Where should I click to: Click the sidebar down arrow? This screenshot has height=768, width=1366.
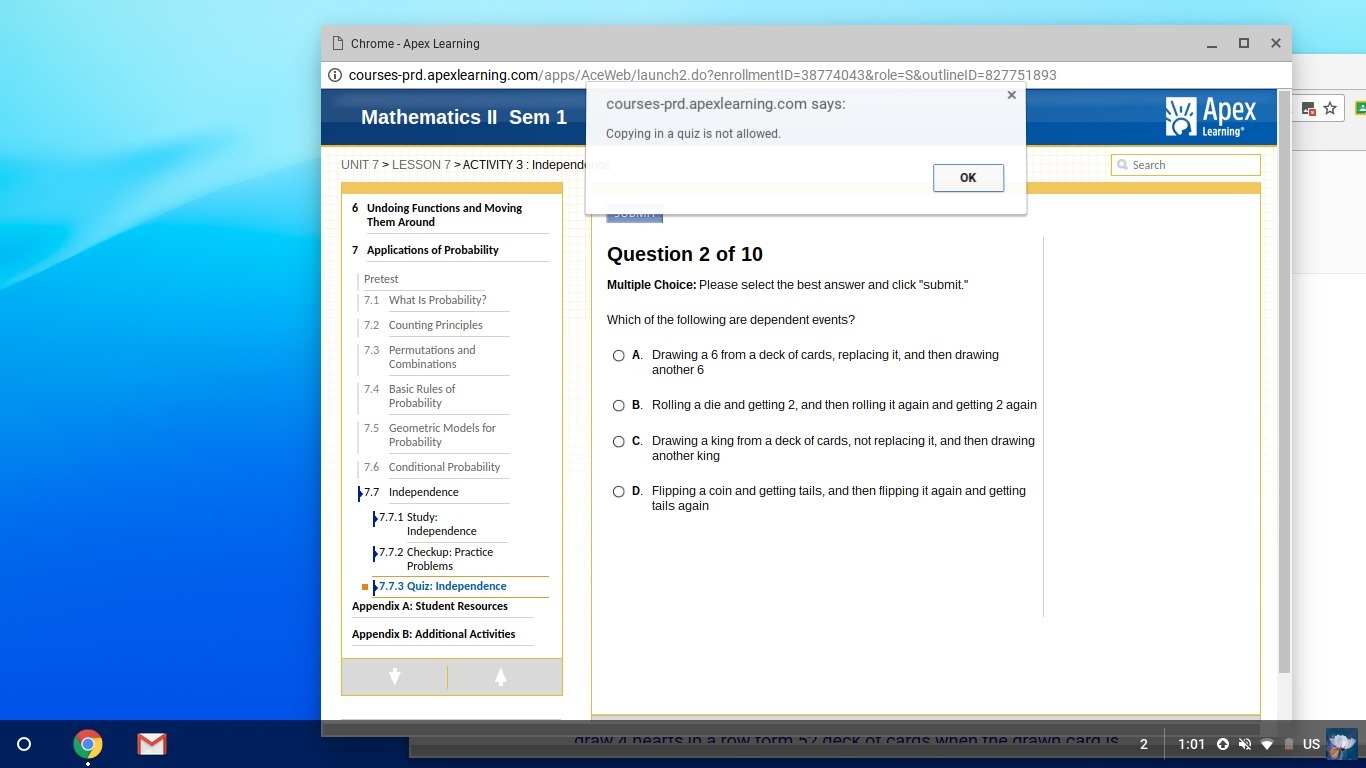394,677
